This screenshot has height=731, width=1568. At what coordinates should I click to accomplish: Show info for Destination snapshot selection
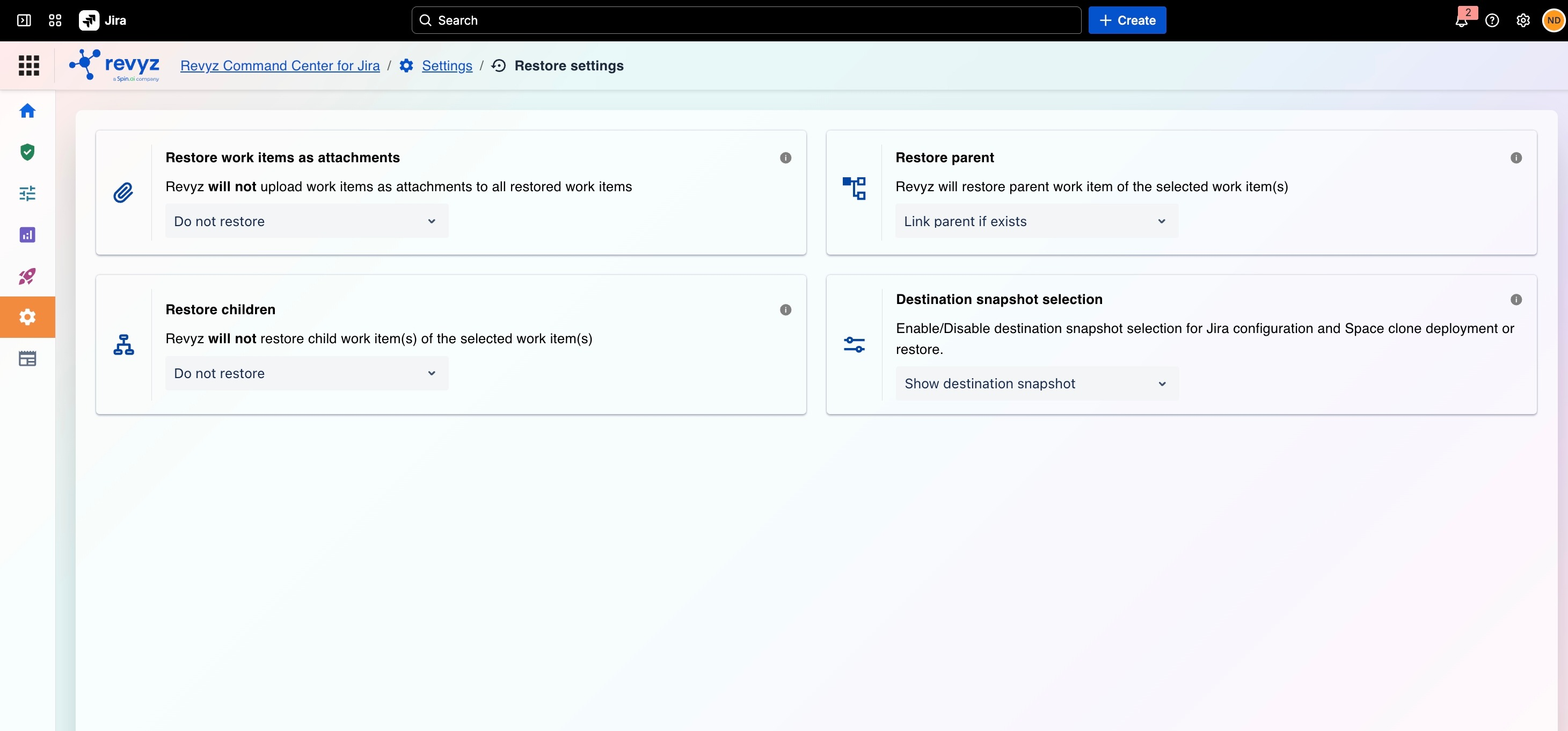pos(1516,299)
